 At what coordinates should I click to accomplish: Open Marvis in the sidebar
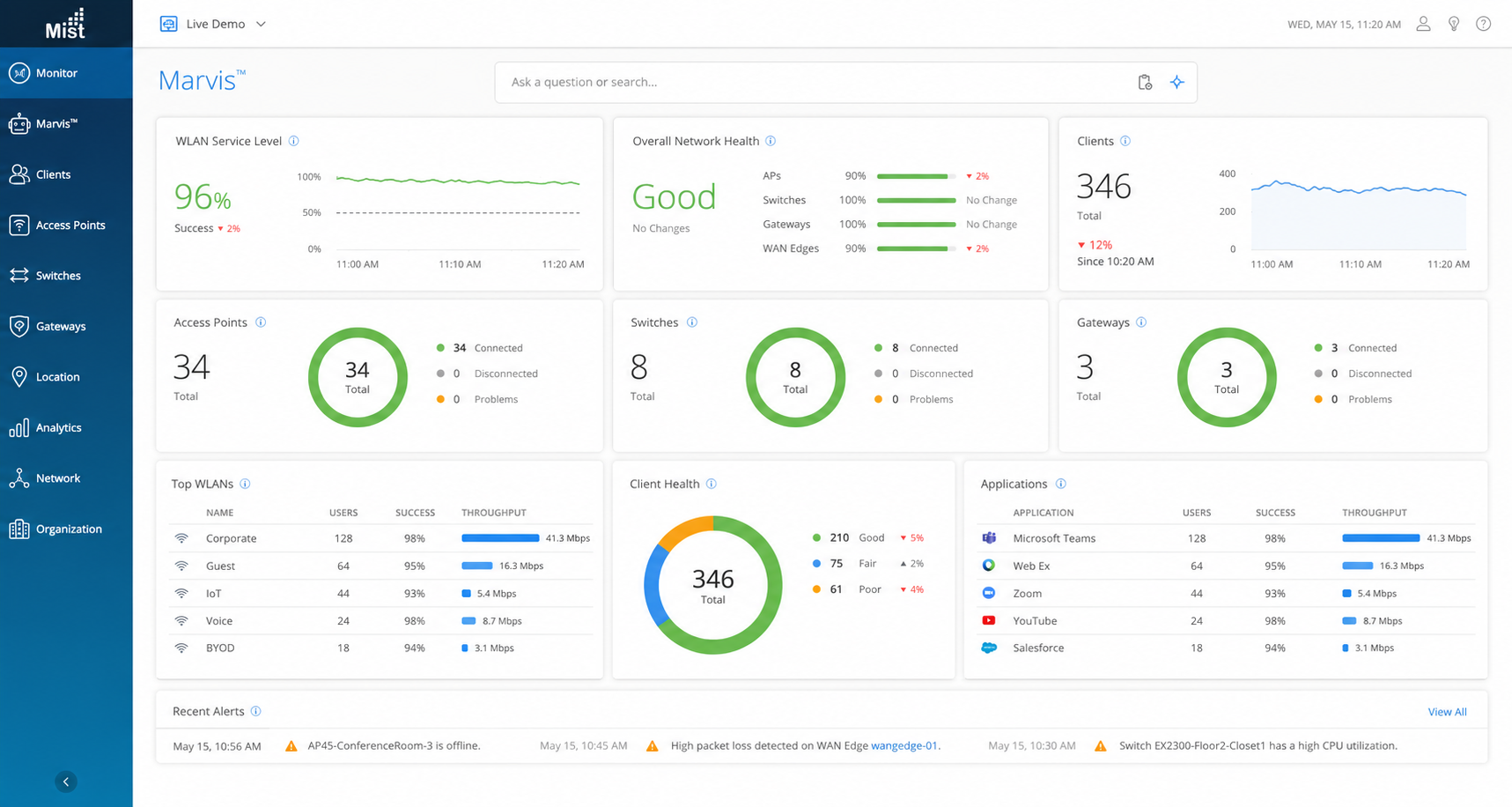pos(66,124)
